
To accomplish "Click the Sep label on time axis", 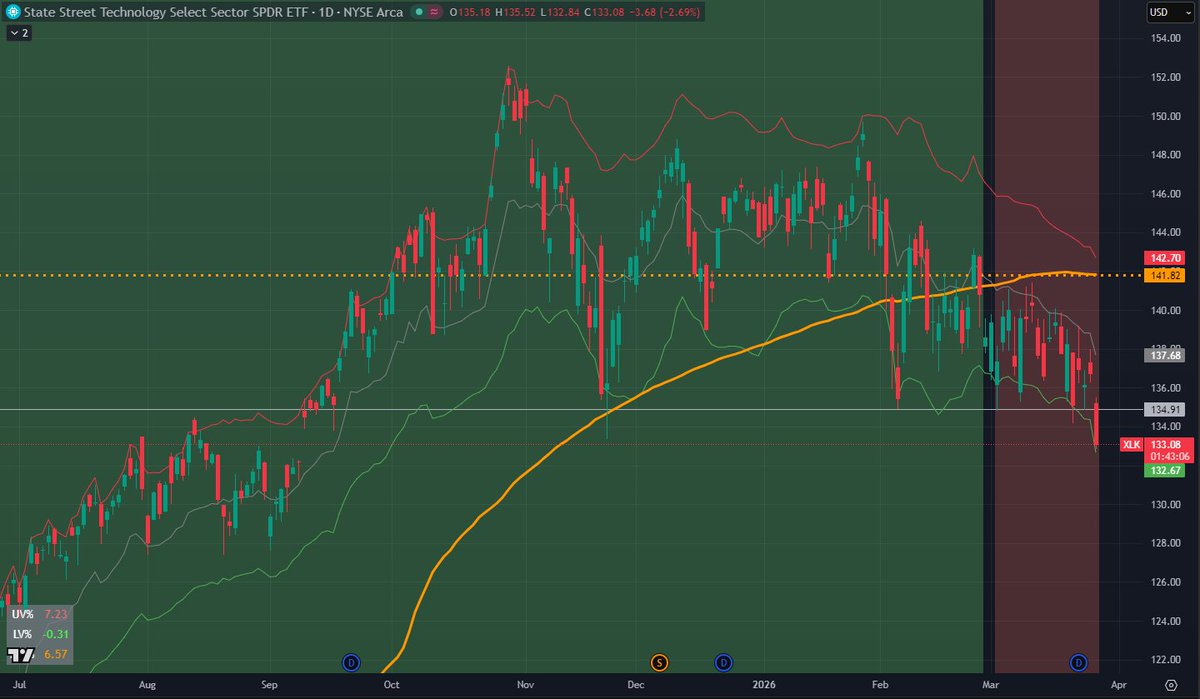I will coord(270,687).
